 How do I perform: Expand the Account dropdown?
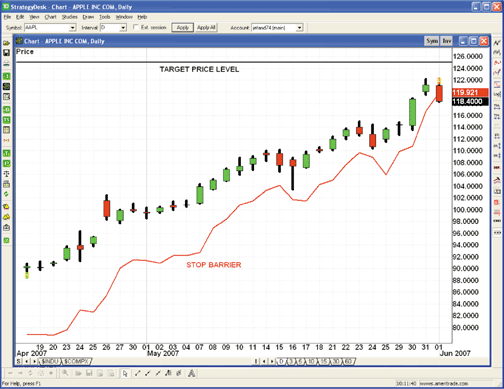[x=299, y=28]
